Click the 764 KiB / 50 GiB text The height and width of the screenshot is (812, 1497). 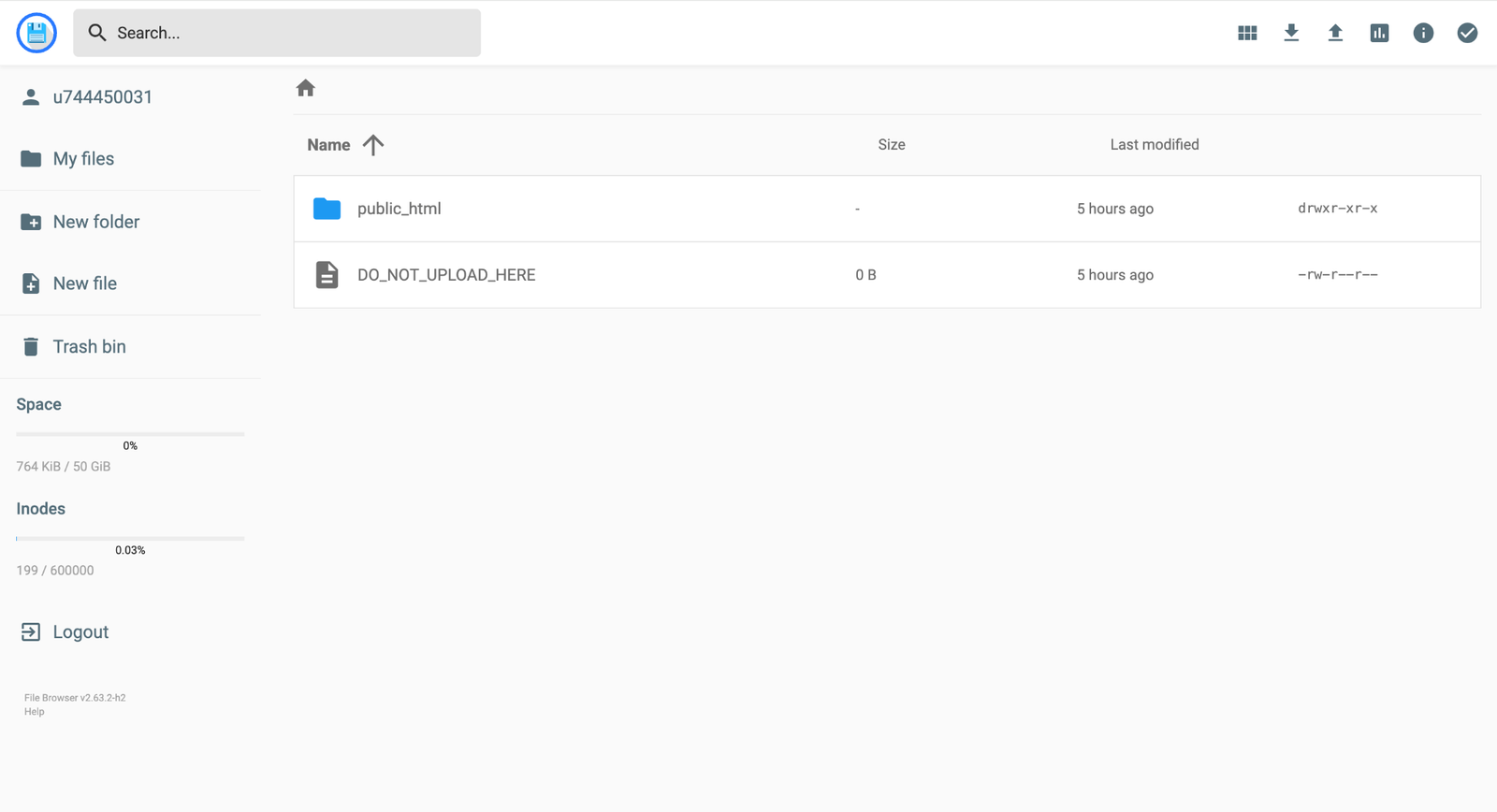(64, 467)
